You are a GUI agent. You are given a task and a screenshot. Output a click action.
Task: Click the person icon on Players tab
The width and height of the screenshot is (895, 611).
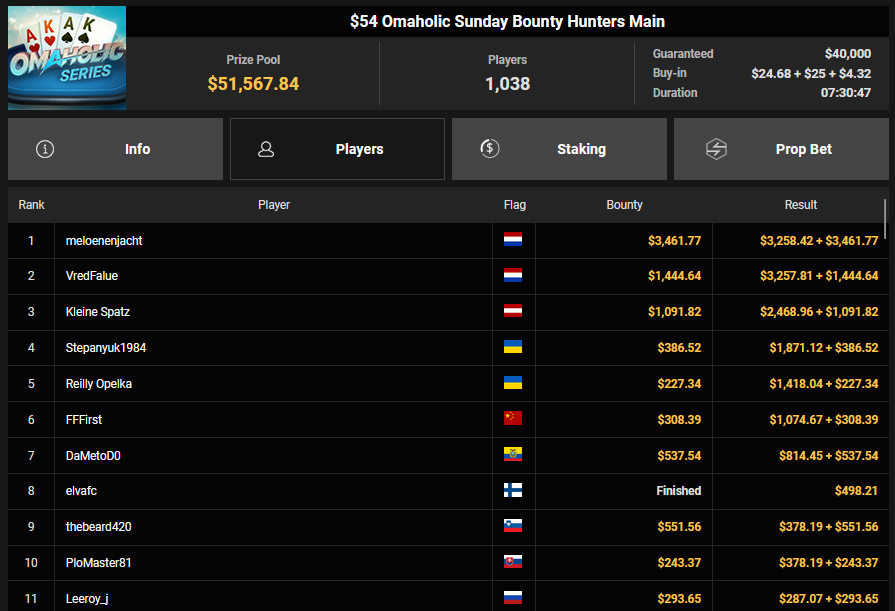click(266, 149)
